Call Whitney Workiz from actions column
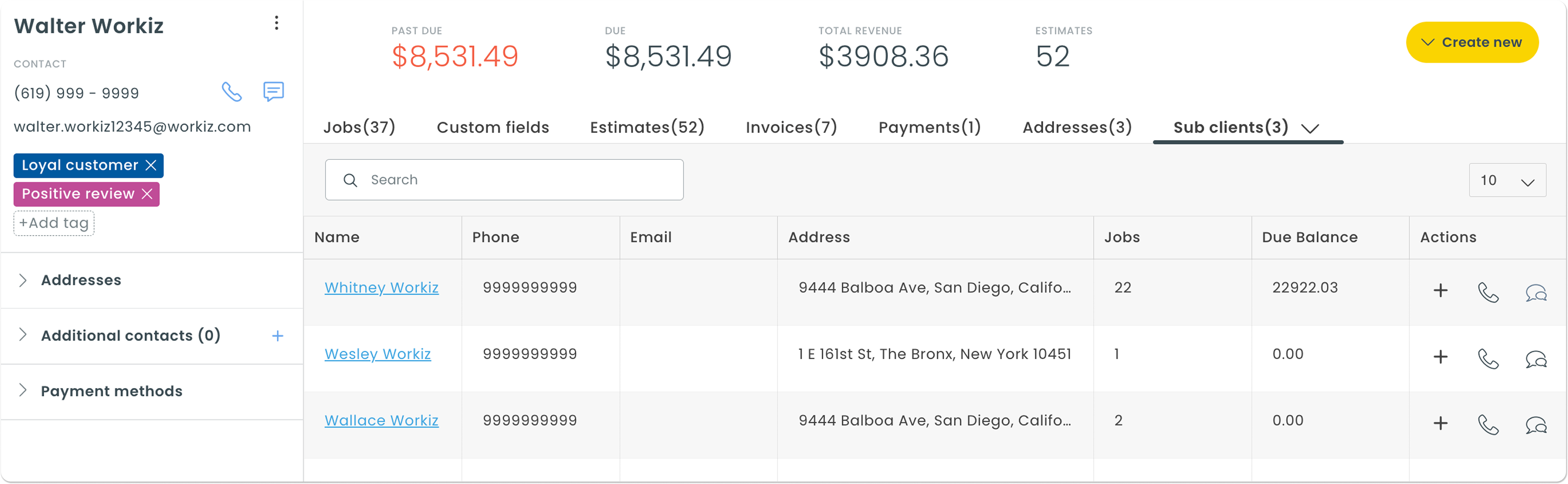 [1488, 292]
